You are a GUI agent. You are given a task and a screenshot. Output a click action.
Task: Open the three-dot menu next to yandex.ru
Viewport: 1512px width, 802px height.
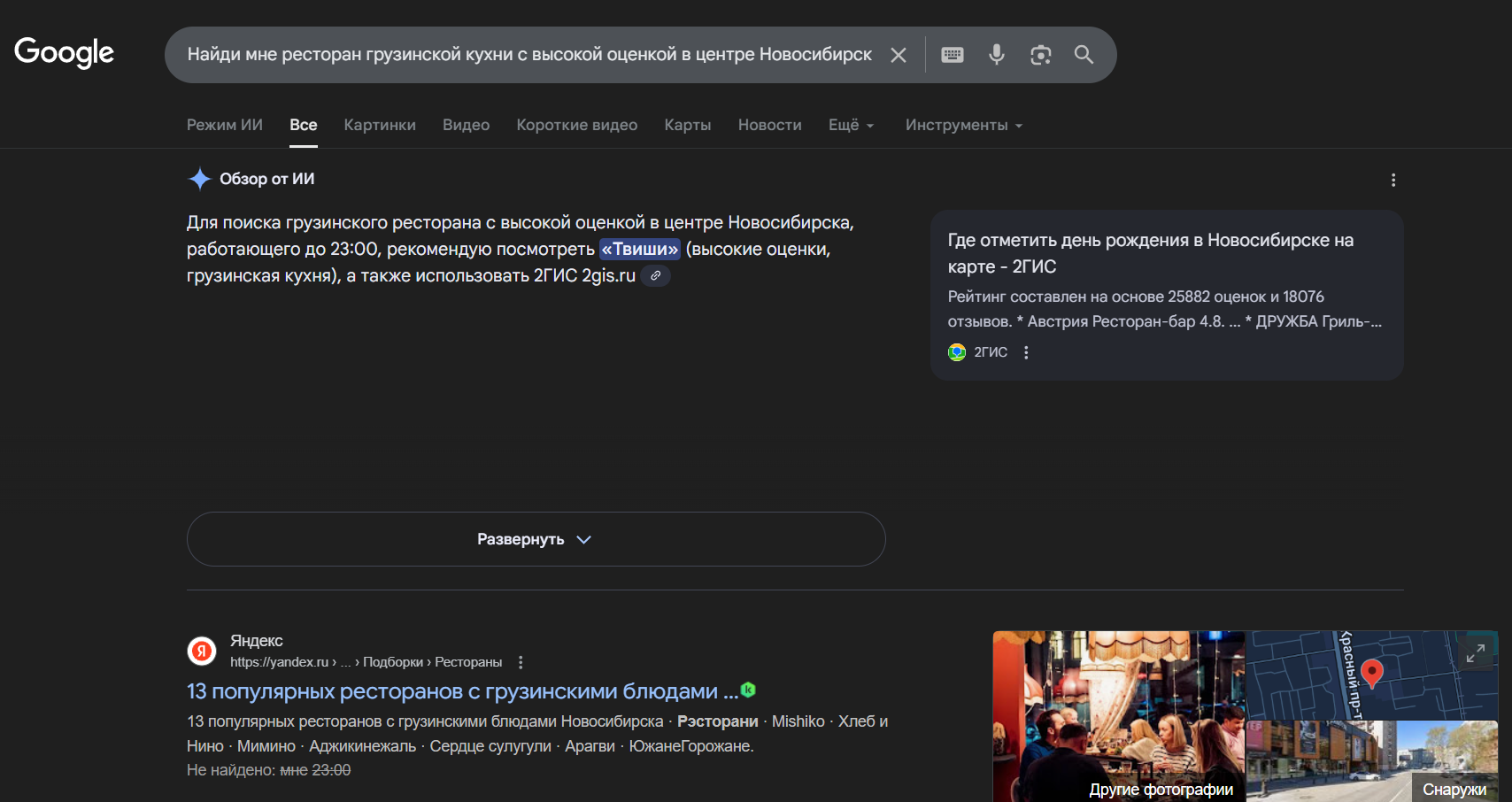(521, 661)
